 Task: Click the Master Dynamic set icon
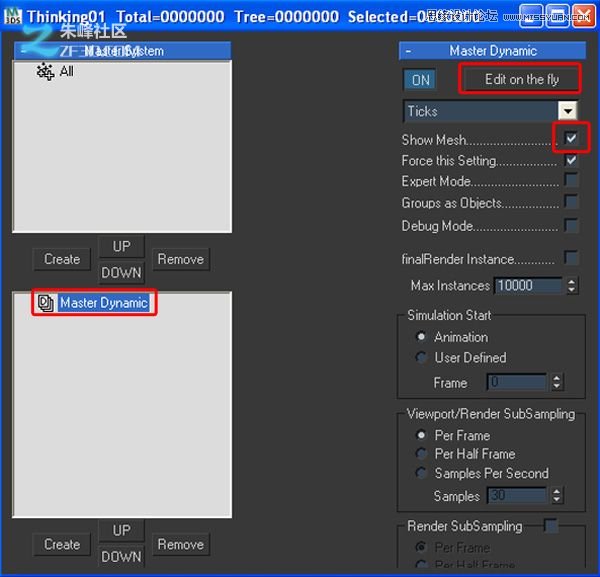pyautogui.click(x=46, y=303)
